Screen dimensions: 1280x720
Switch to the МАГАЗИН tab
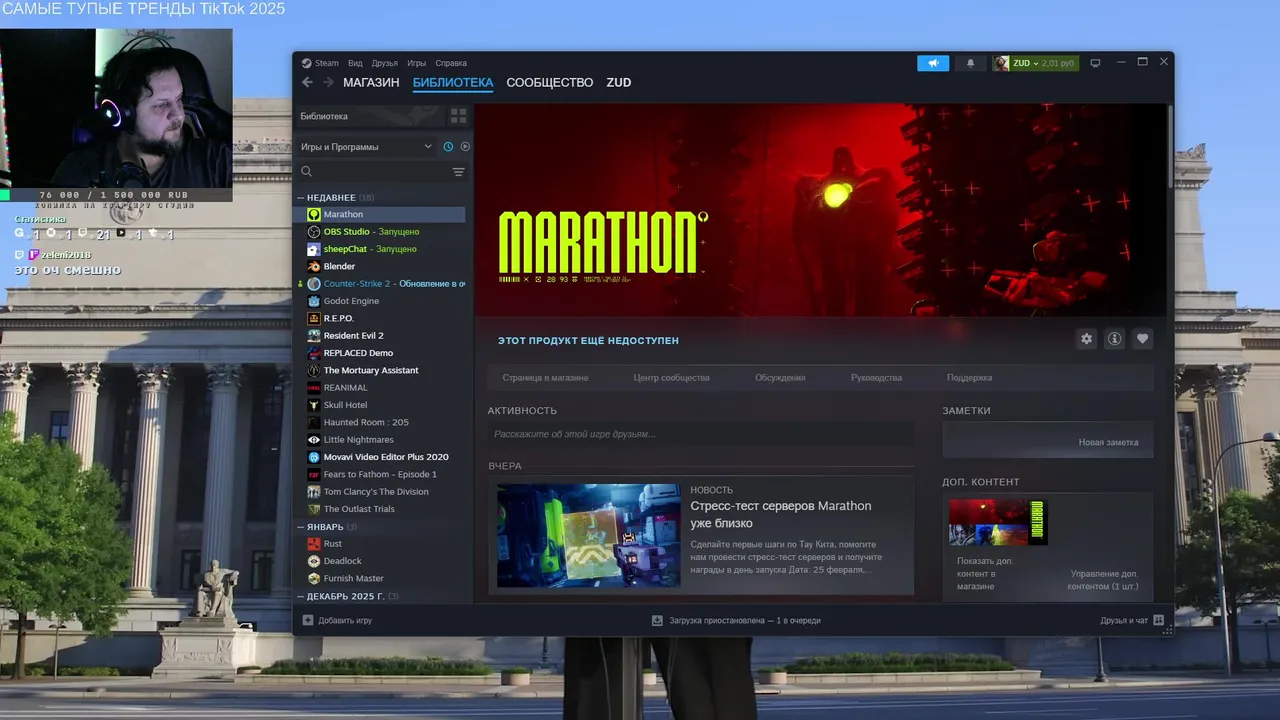click(371, 83)
